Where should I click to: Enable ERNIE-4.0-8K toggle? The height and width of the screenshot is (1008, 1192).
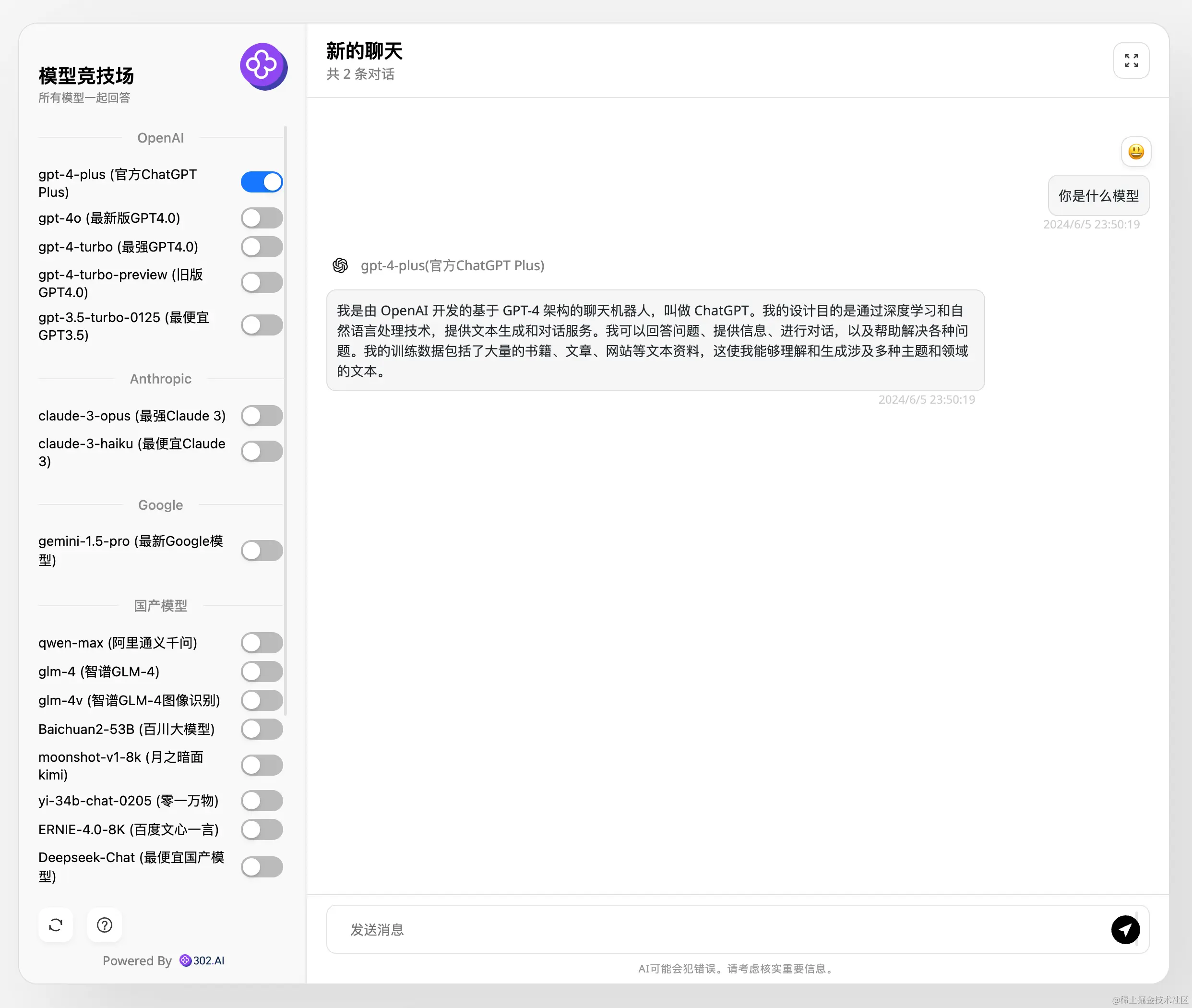tap(262, 830)
